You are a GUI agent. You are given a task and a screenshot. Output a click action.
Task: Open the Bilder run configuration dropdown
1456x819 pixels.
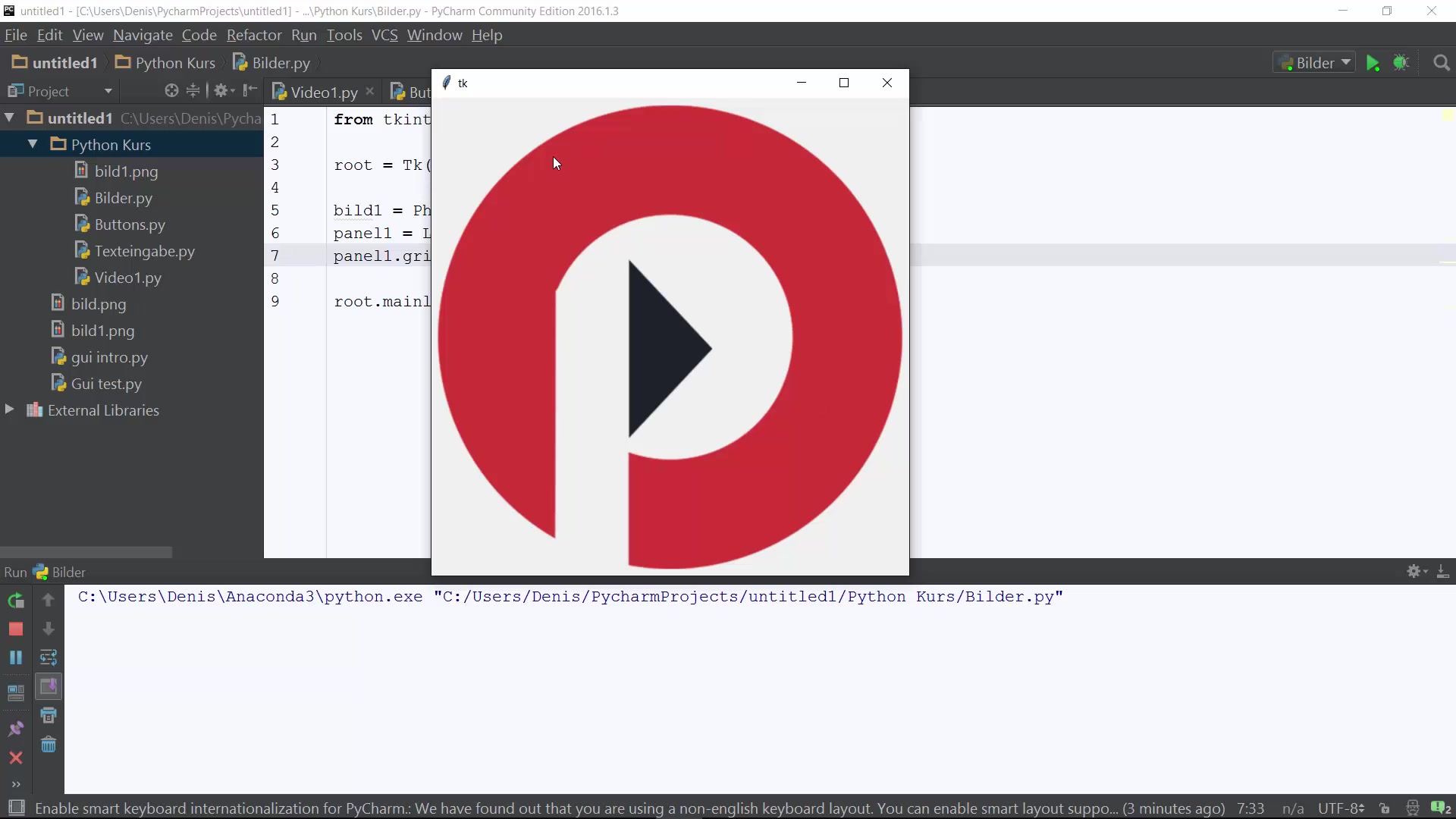1314,63
